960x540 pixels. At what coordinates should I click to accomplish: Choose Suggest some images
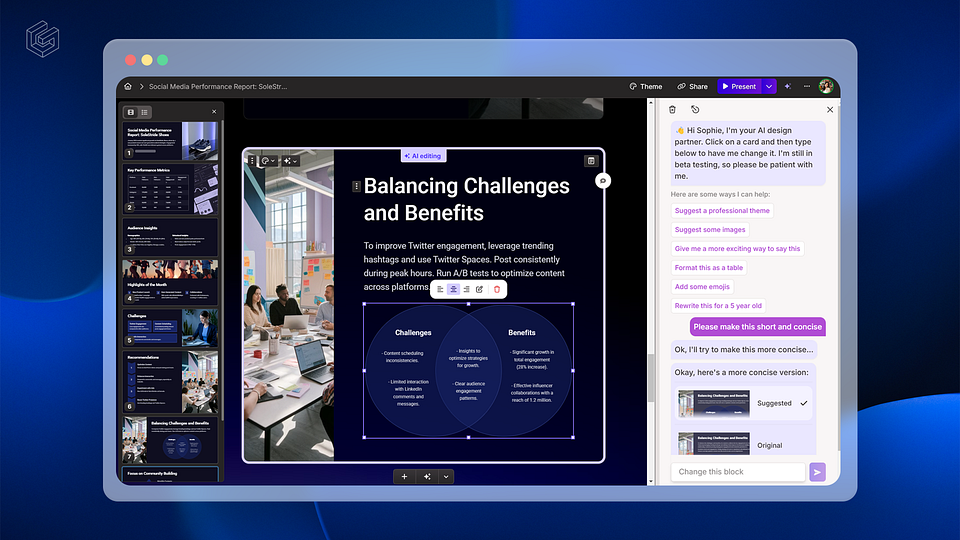pos(710,230)
